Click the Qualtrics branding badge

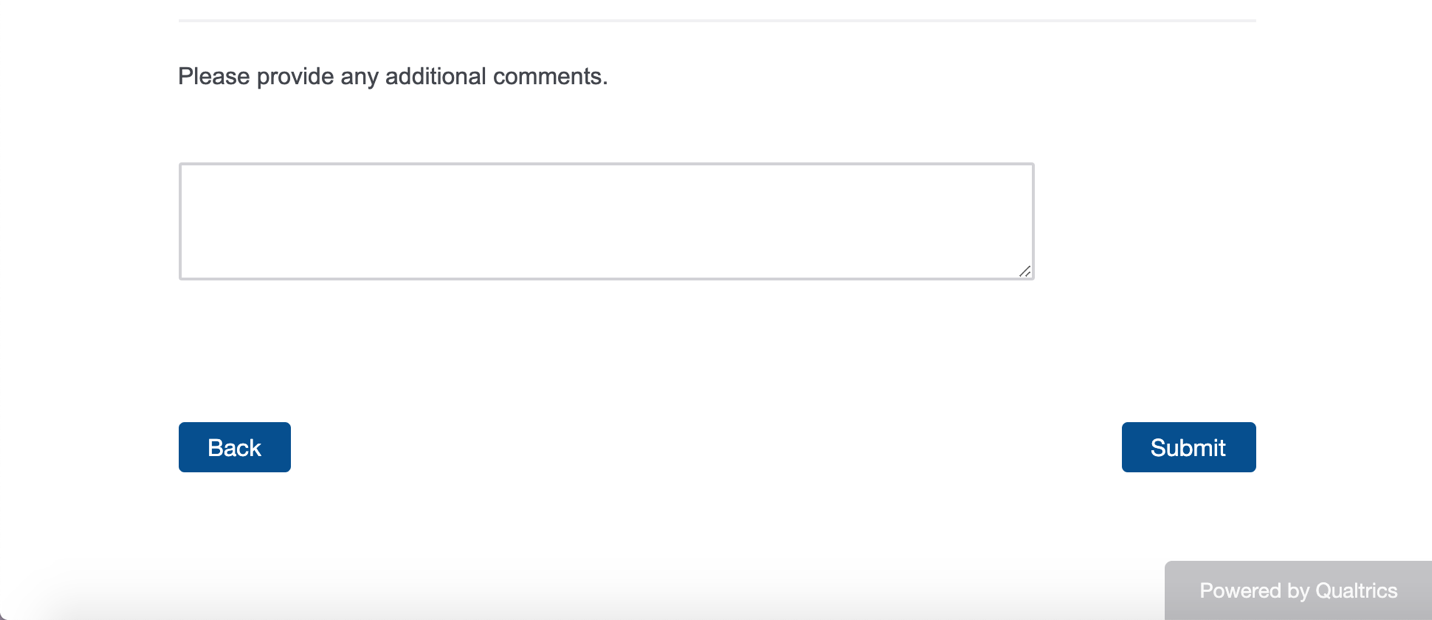[1298, 591]
